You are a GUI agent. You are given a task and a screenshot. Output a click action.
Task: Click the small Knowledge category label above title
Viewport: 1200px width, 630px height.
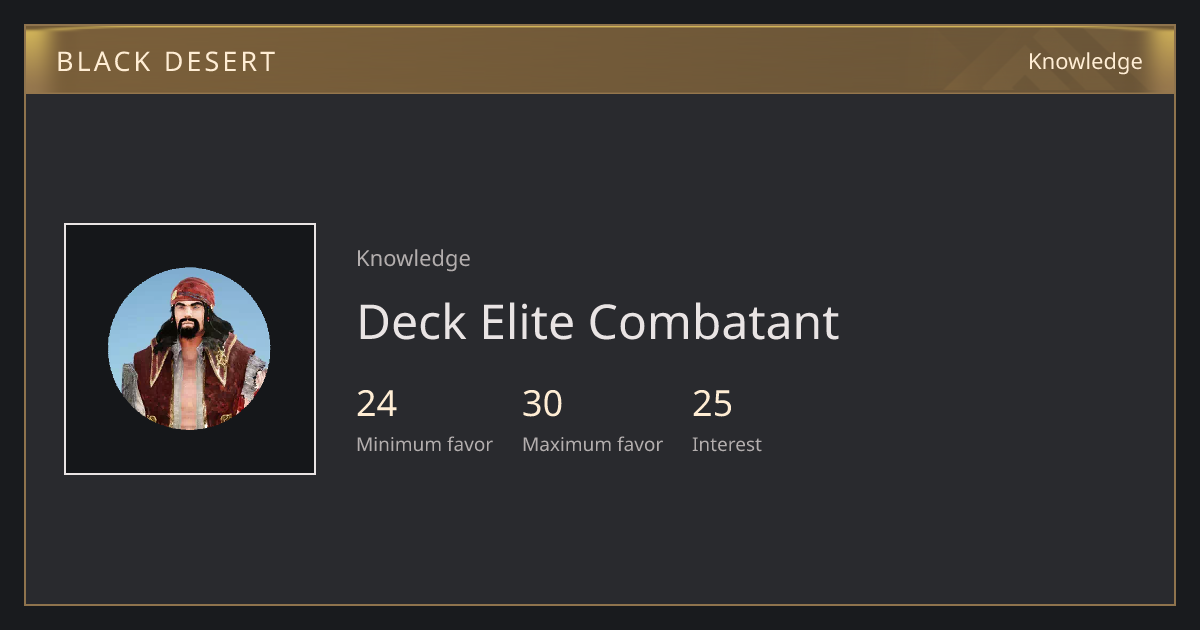coord(413,259)
